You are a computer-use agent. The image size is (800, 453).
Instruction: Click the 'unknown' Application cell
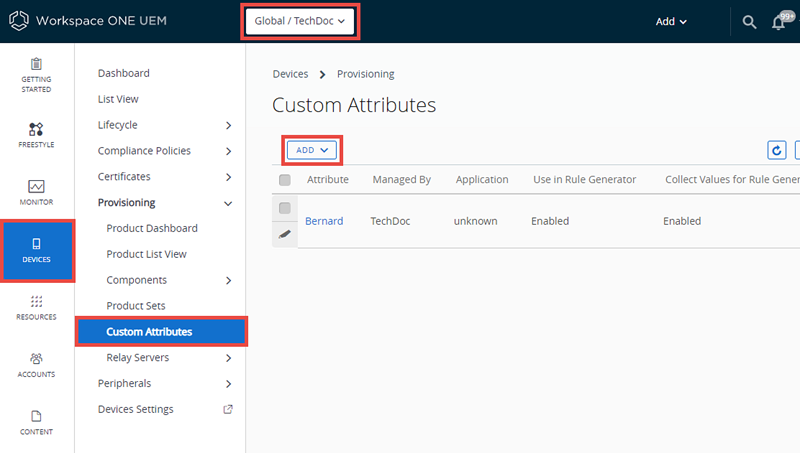pos(475,221)
